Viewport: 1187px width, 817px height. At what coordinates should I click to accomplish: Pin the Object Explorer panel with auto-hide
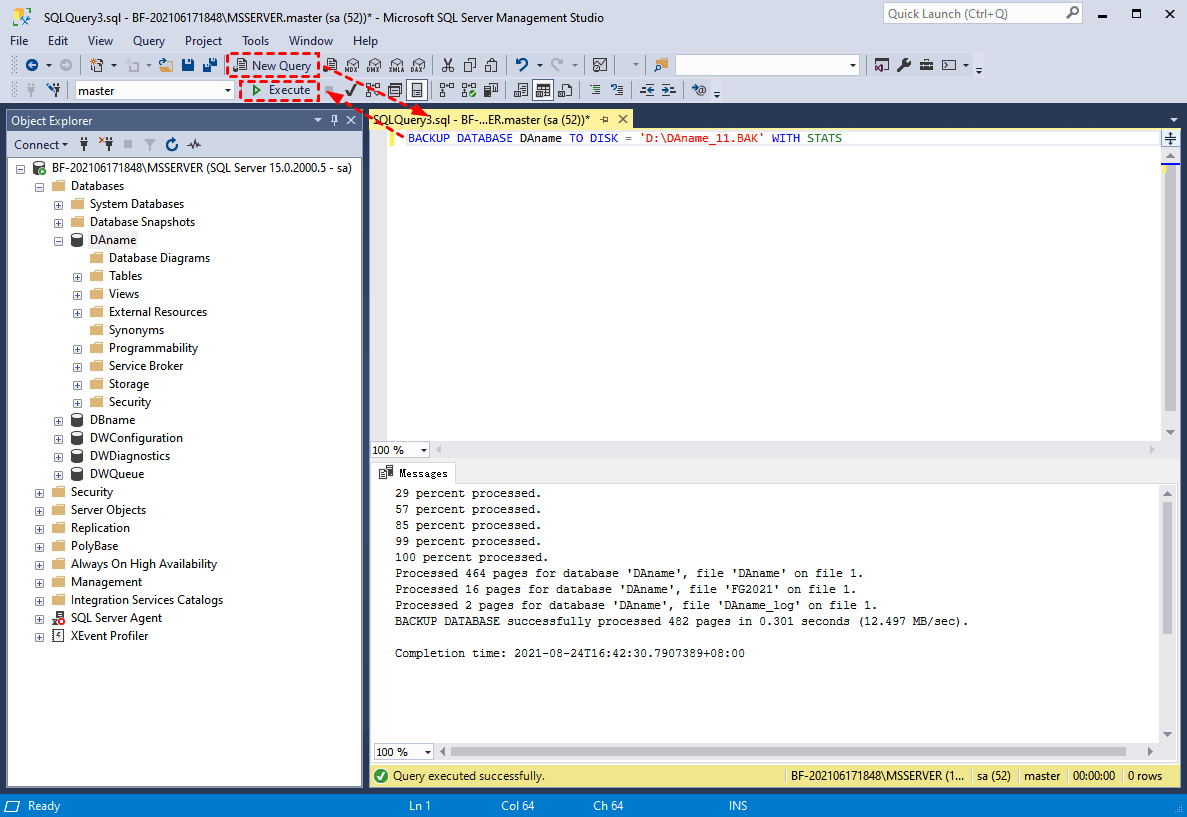tap(334, 120)
